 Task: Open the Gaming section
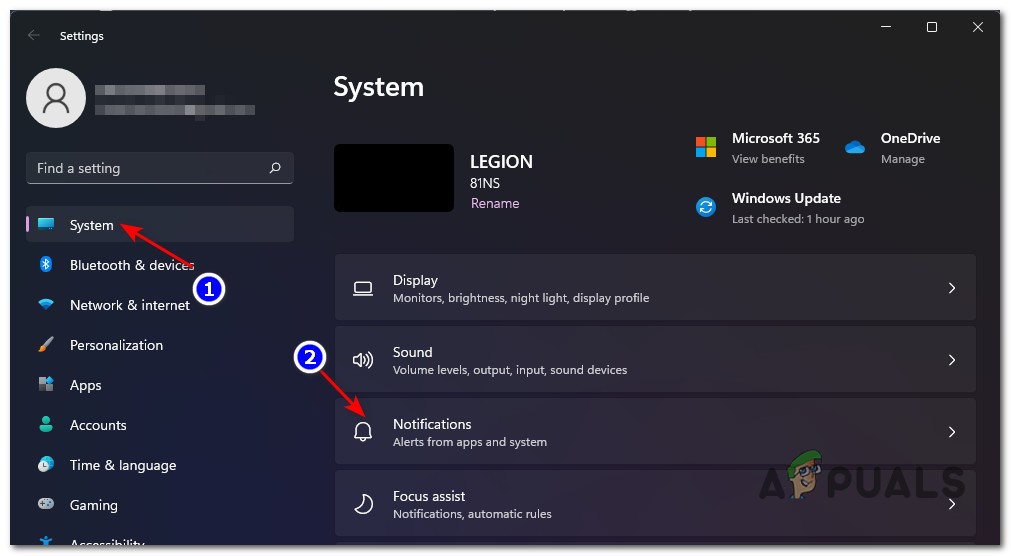tap(160, 504)
